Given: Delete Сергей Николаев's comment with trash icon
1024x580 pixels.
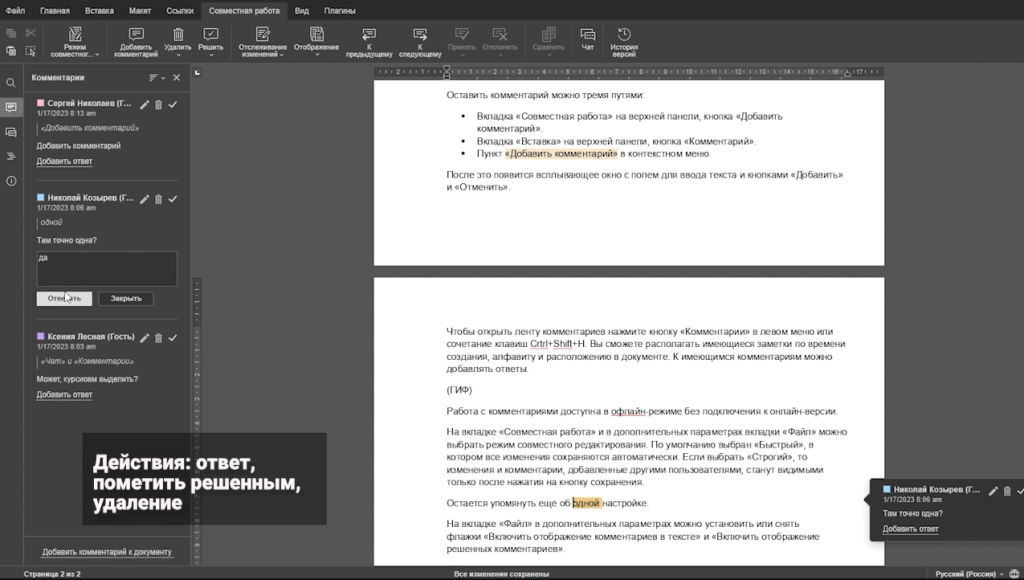Looking at the screenshot, I should pos(158,104).
